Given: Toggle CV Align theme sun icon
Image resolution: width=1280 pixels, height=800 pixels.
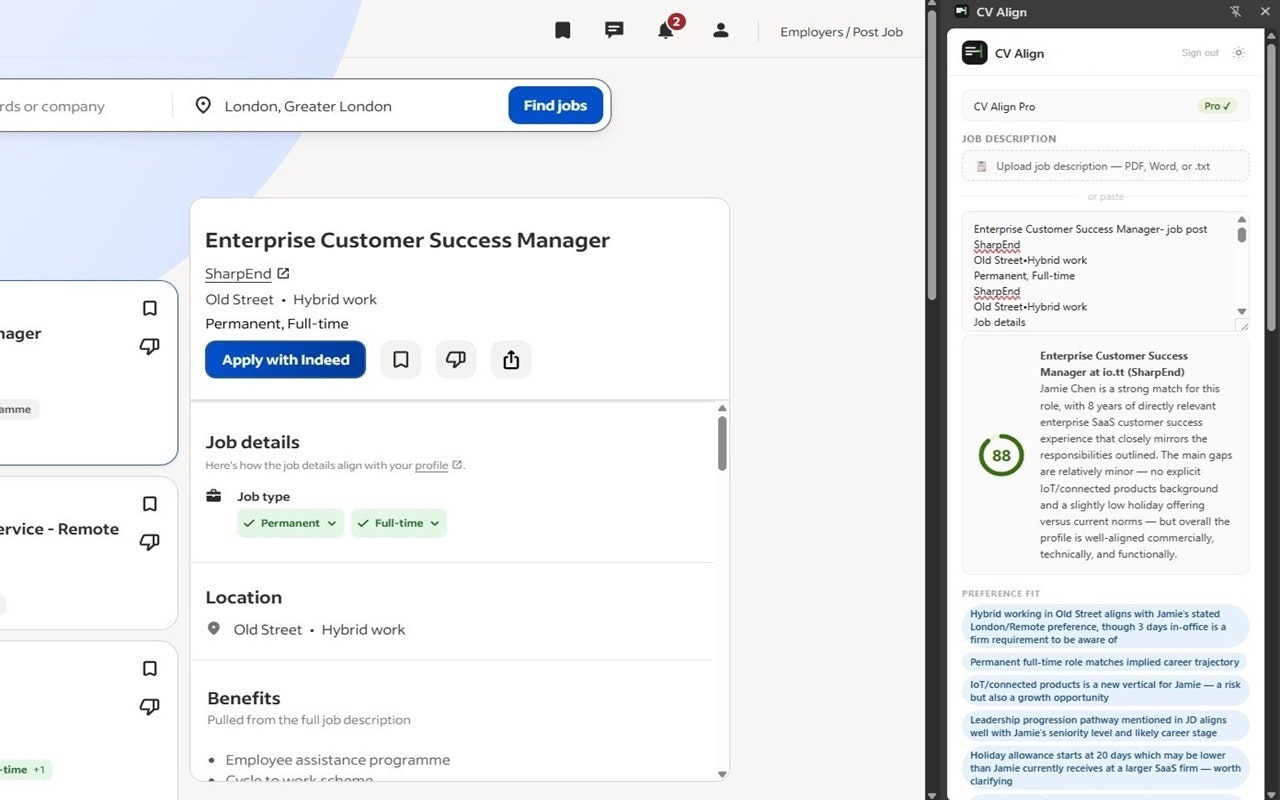Looking at the screenshot, I should [1239, 53].
